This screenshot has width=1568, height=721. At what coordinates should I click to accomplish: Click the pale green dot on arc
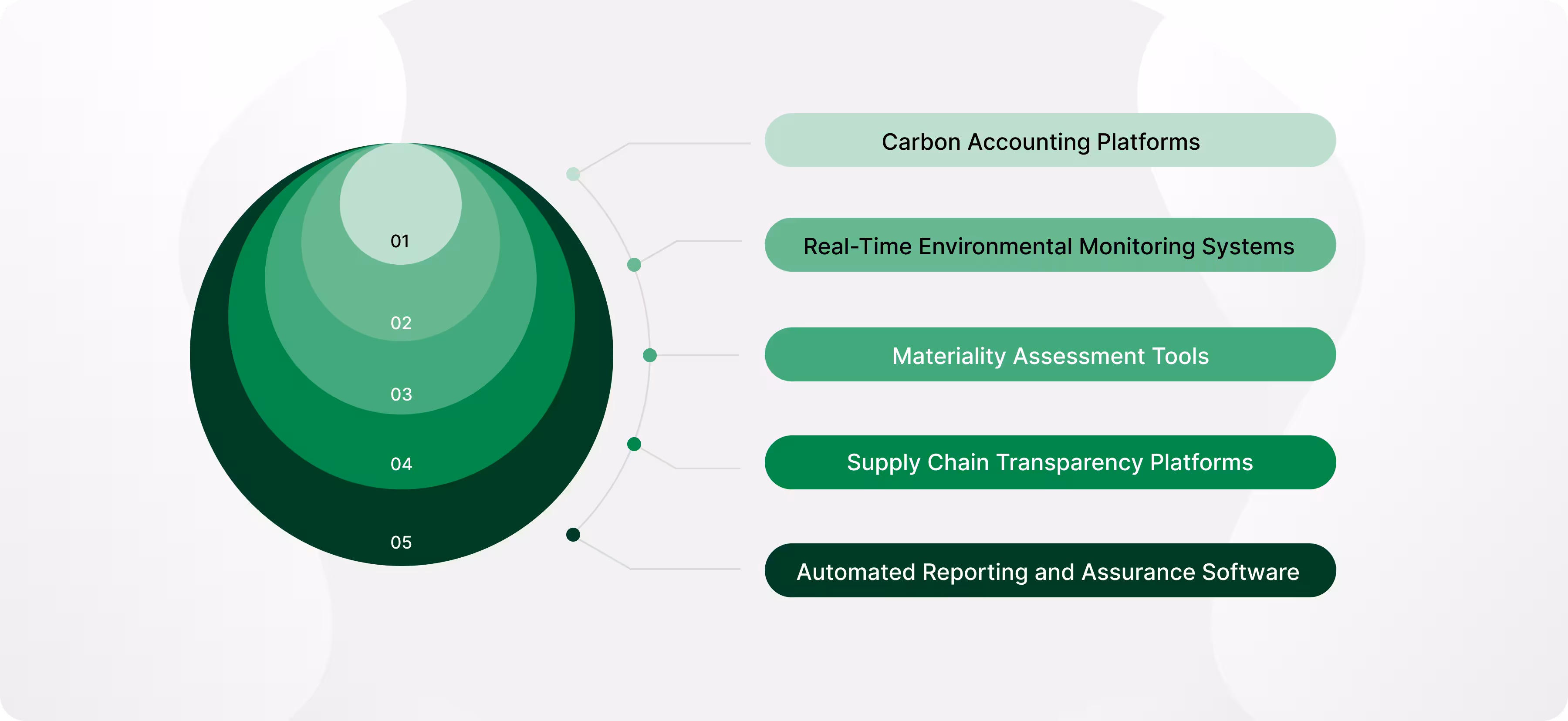pos(573,175)
